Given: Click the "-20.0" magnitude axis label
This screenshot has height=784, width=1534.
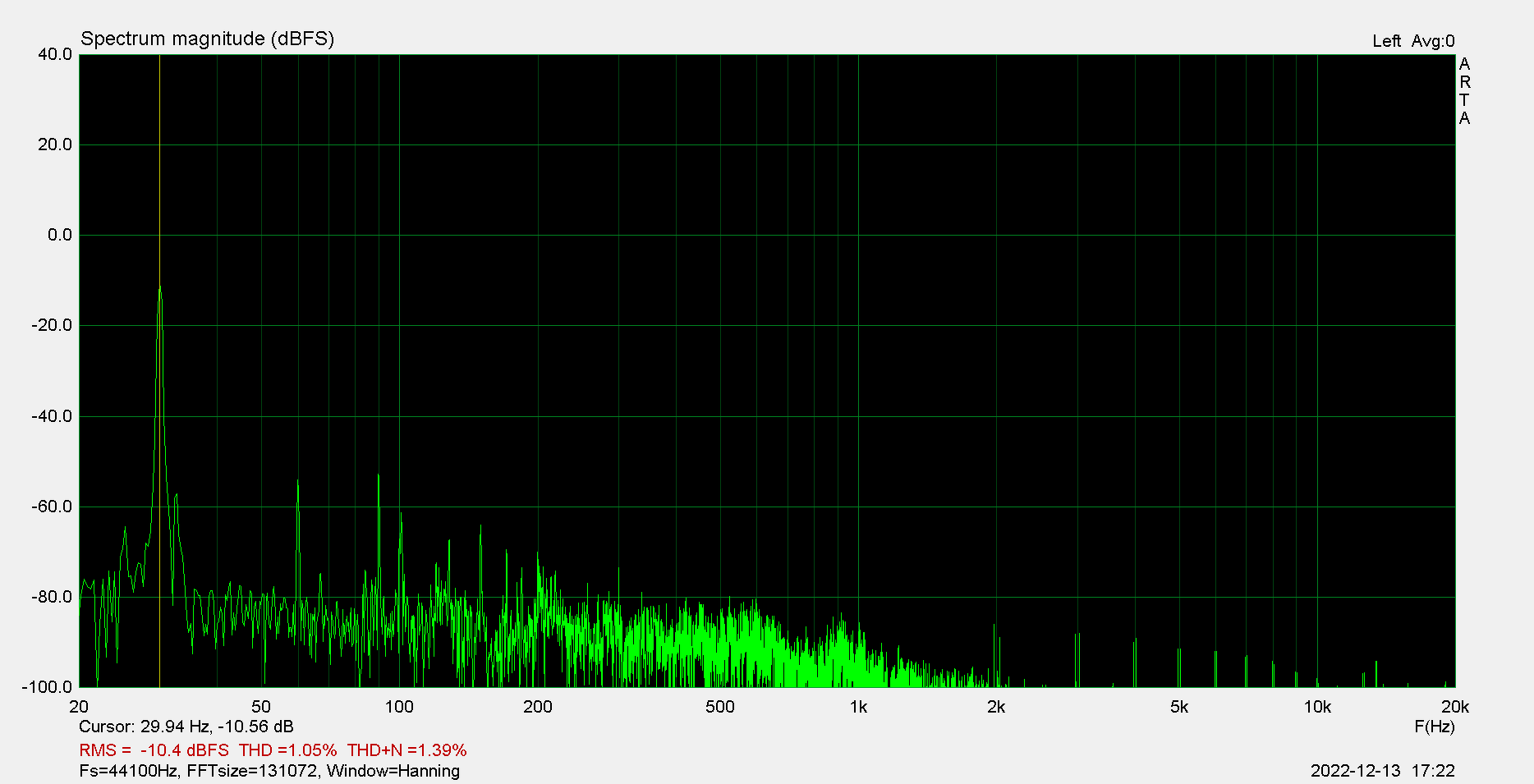Looking at the screenshot, I should click(52, 325).
